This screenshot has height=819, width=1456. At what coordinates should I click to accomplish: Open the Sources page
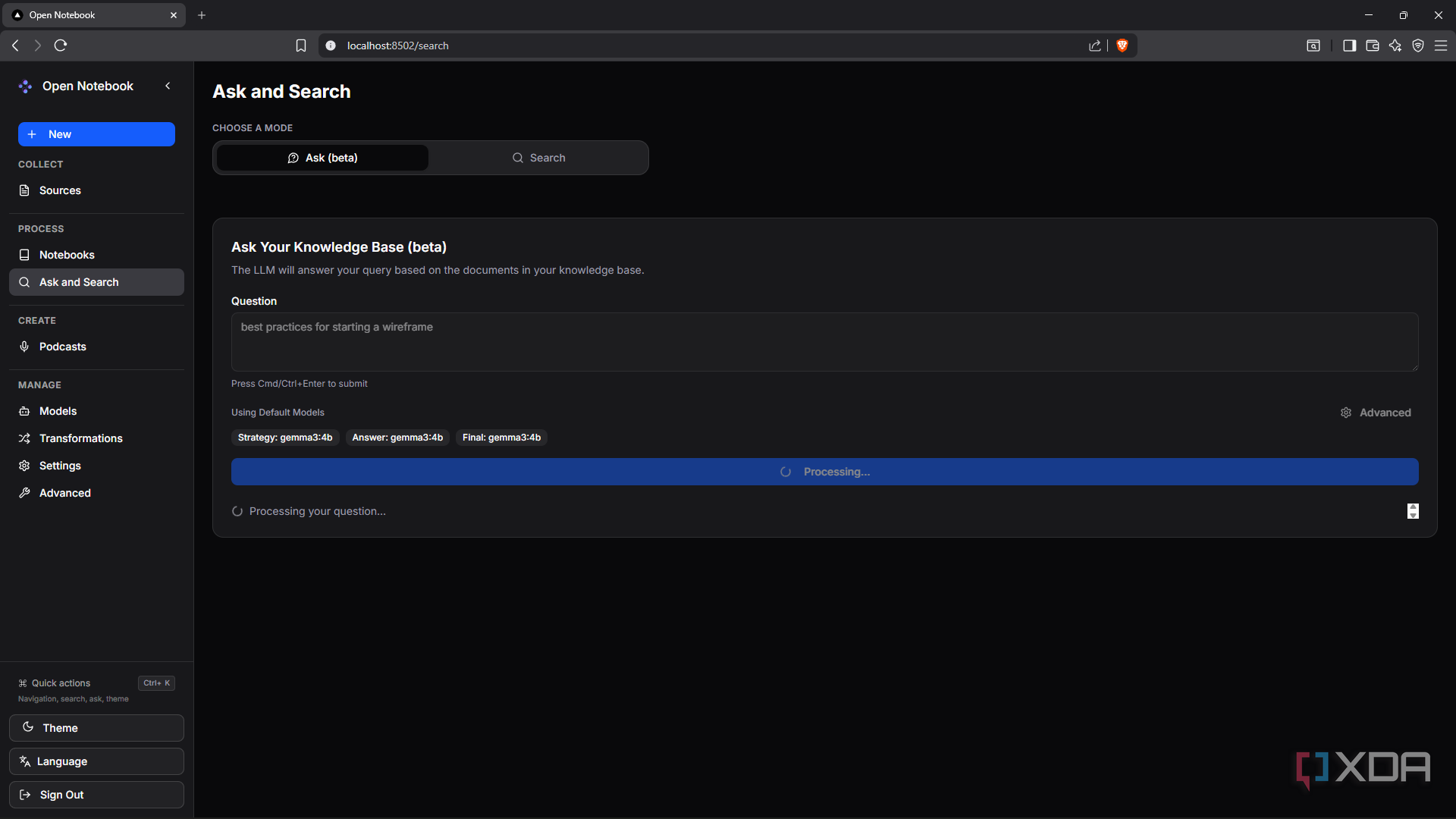[96, 190]
